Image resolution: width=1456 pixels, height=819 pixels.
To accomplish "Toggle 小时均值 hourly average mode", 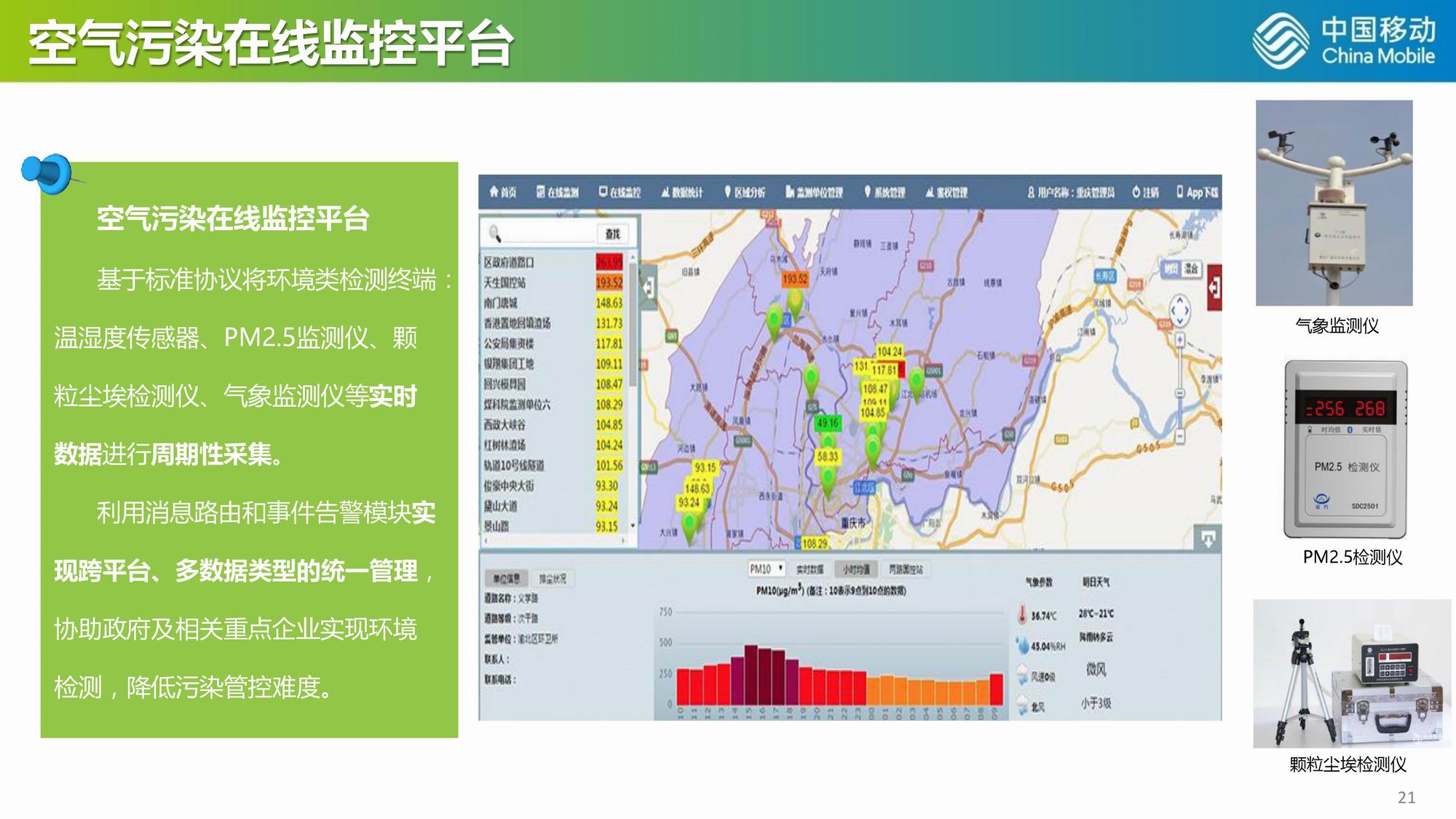I will click(x=856, y=569).
